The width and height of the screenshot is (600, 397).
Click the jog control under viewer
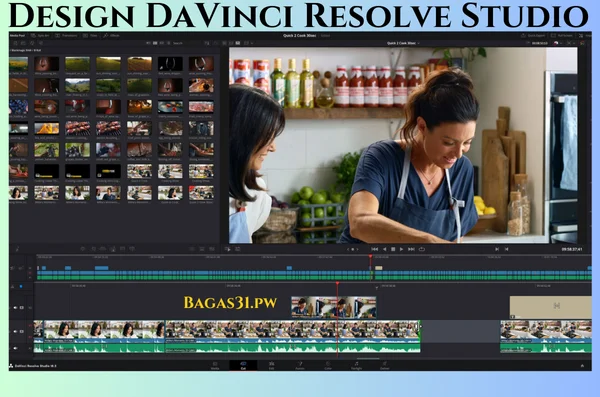point(353,249)
